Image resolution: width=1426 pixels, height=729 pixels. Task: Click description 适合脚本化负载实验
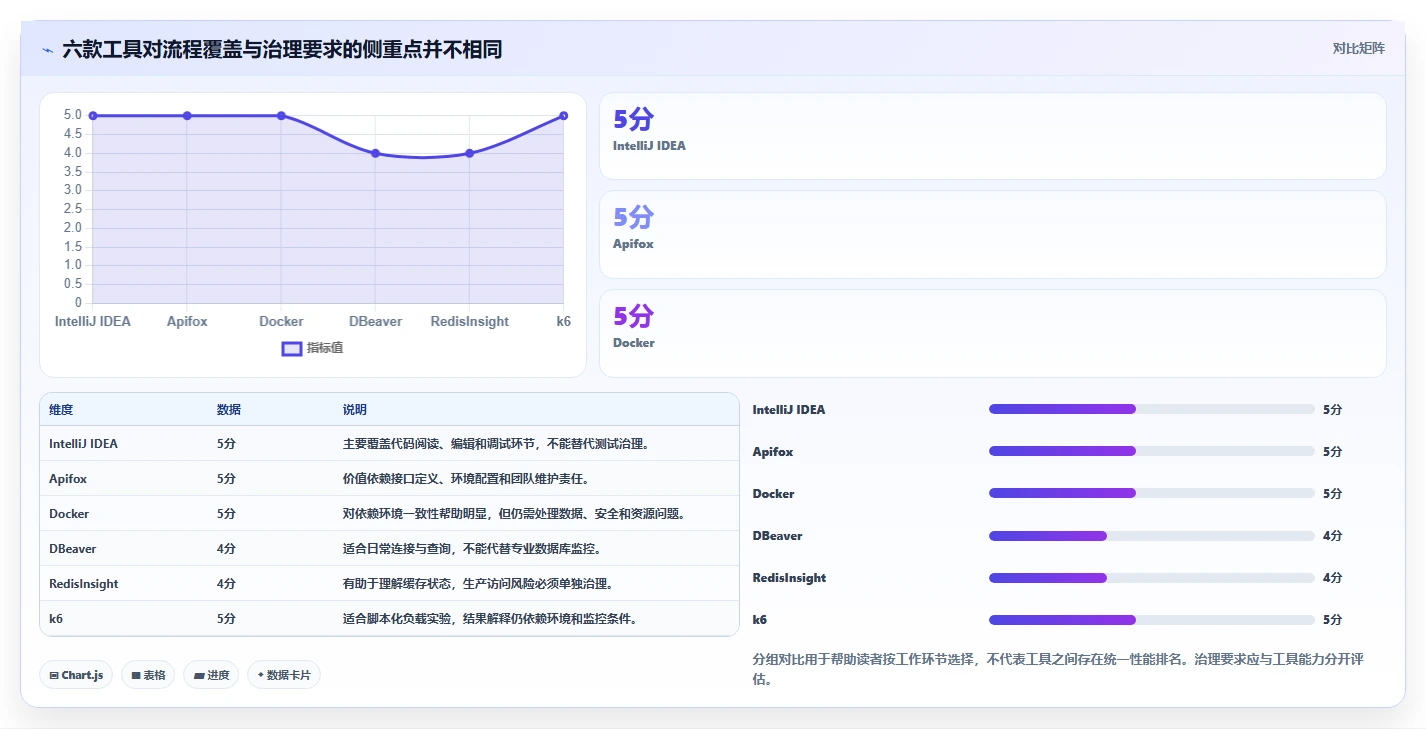tap(399, 619)
